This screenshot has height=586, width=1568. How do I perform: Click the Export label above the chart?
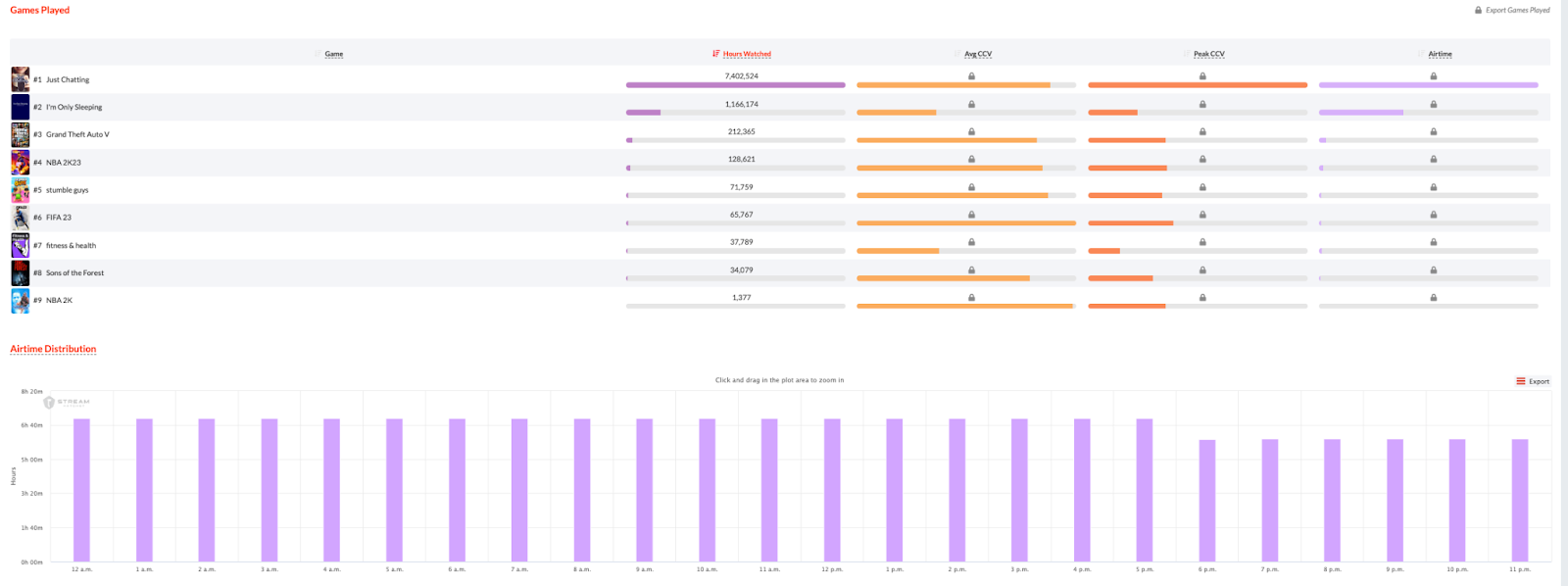[1539, 381]
